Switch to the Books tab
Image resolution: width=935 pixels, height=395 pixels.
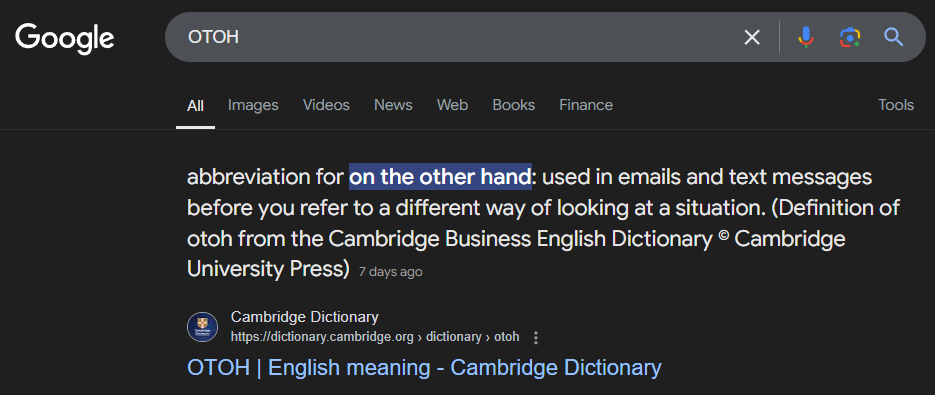pos(513,105)
